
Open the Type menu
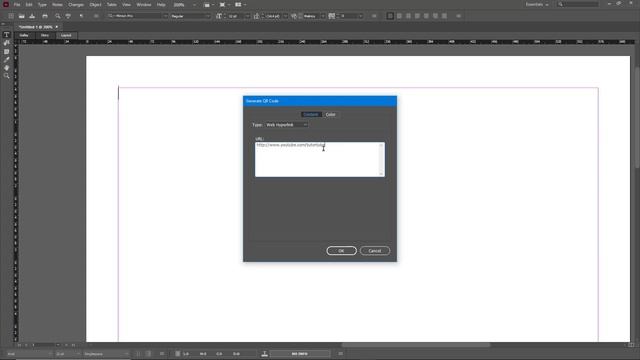click(42, 4)
